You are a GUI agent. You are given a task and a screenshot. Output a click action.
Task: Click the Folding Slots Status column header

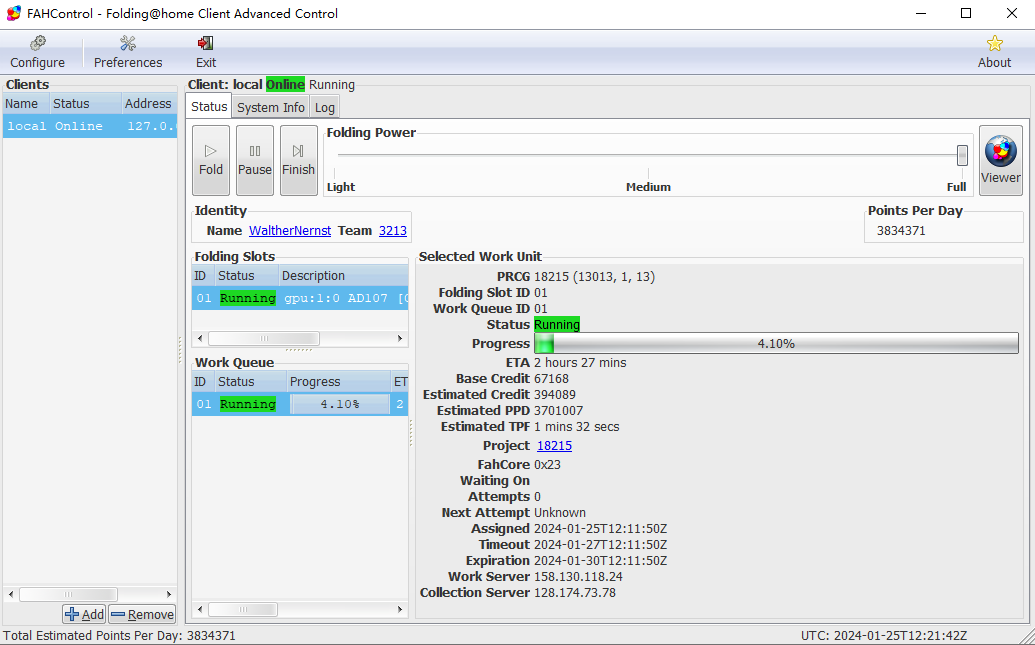pyautogui.click(x=246, y=276)
